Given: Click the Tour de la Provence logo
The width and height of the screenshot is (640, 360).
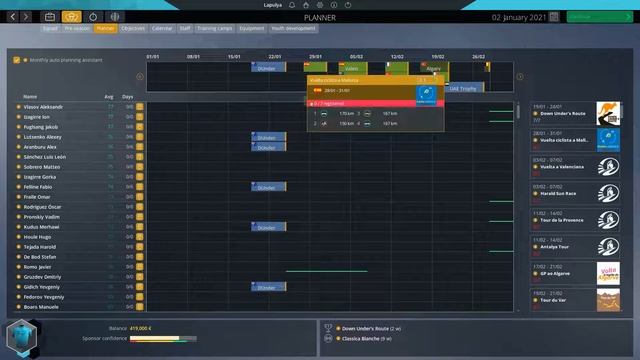Looking at the screenshot, I should coord(608,220).
